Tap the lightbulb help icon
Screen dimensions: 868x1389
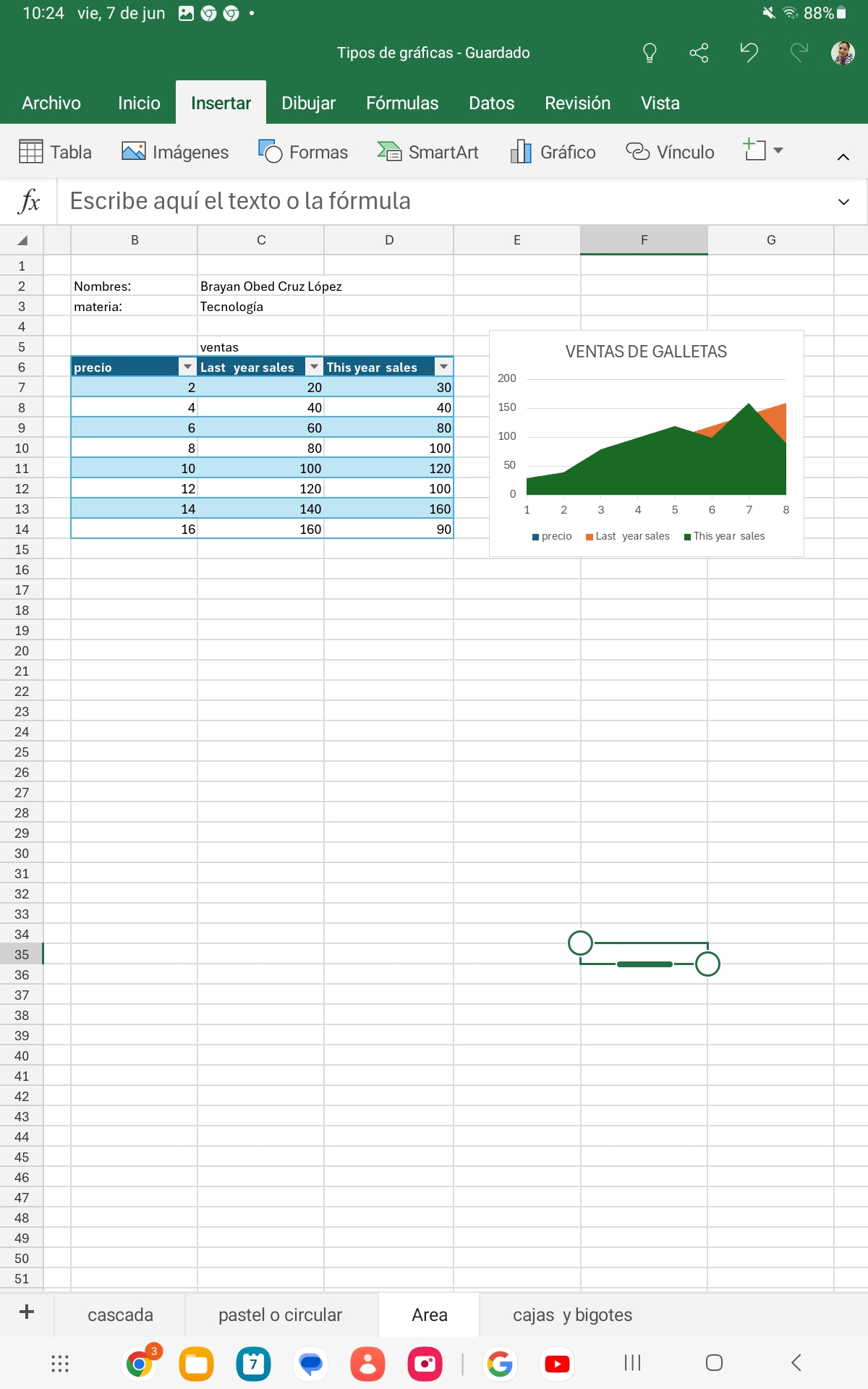point(649,53)
